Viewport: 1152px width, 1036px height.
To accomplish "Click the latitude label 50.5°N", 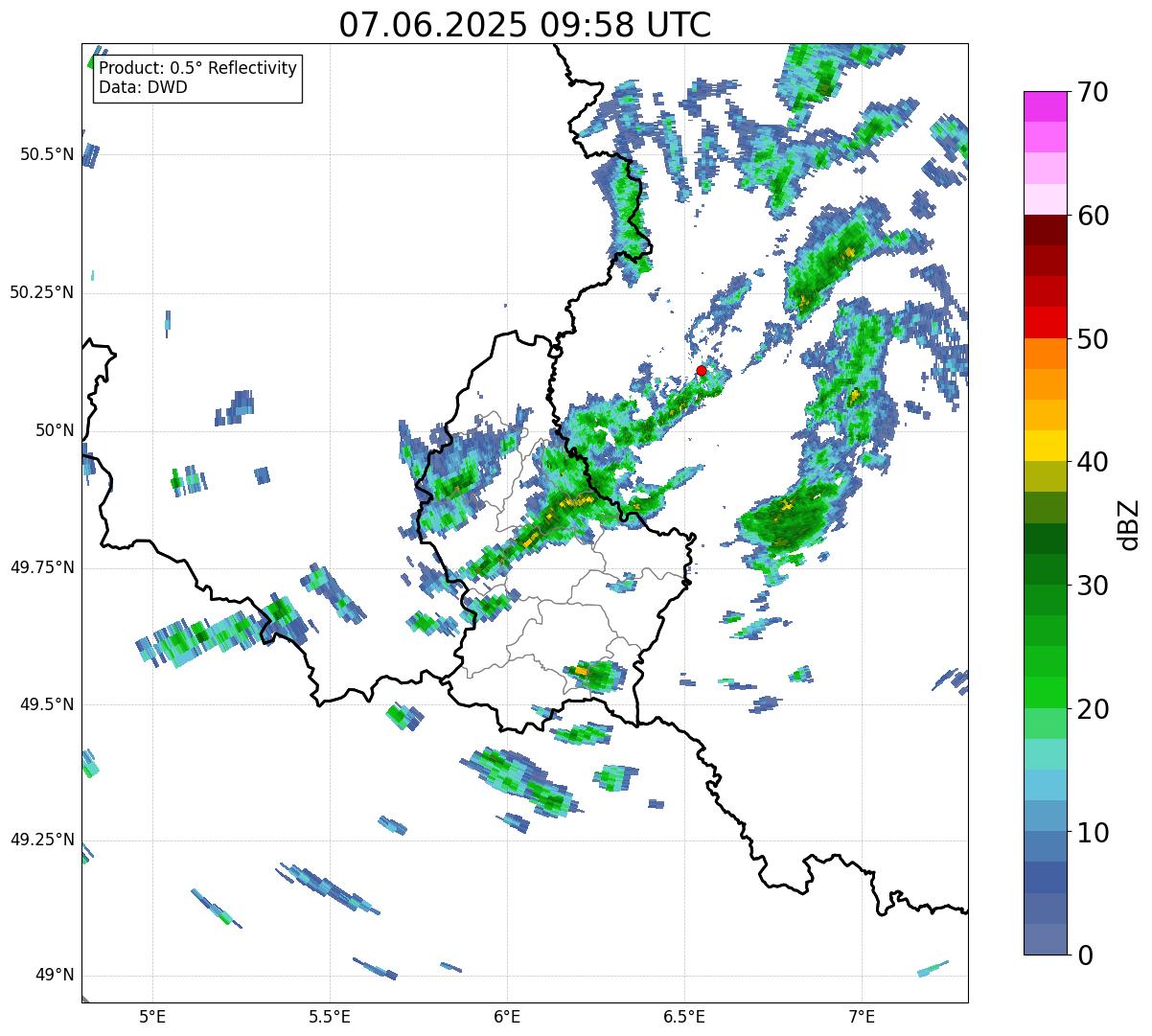I will click(47, 154).
